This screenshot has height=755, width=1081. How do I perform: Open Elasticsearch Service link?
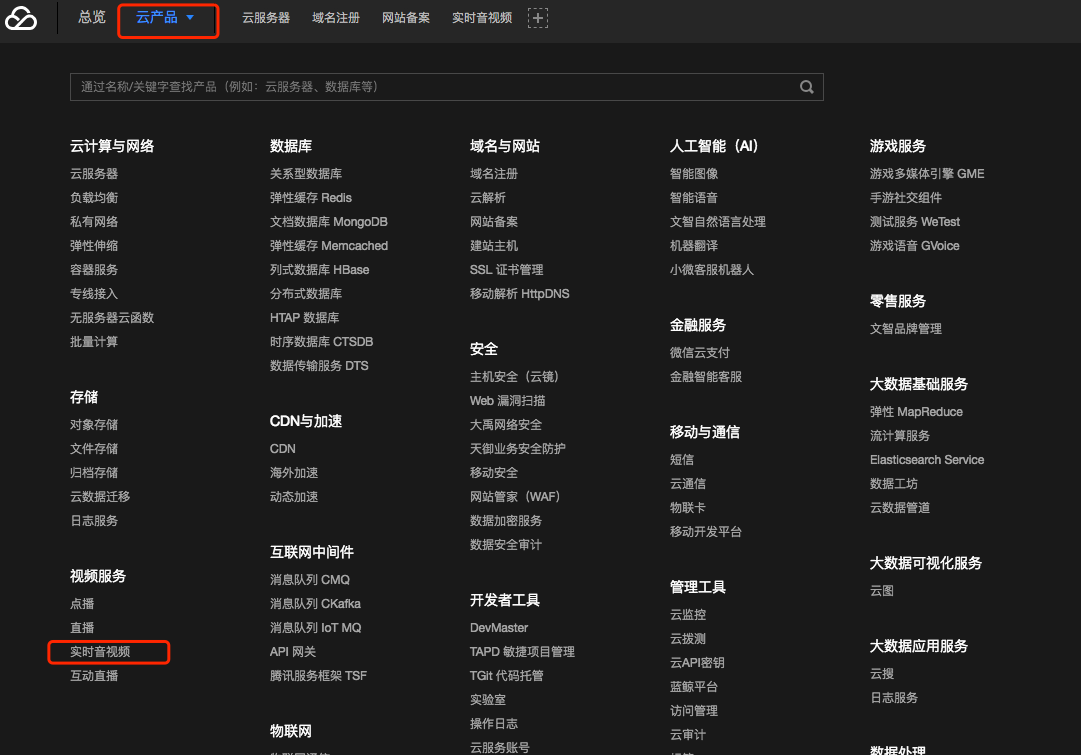(x=927, y=460)
